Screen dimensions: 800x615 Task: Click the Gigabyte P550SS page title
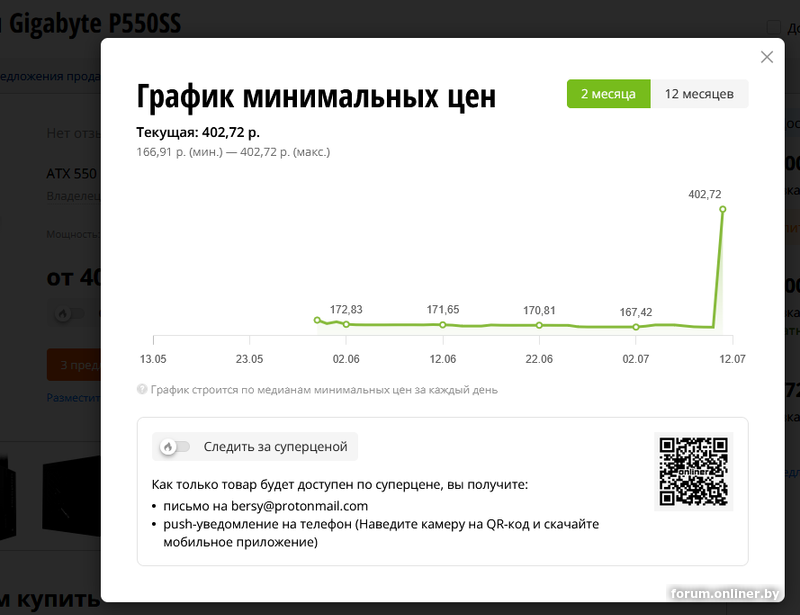pos(95,23)
